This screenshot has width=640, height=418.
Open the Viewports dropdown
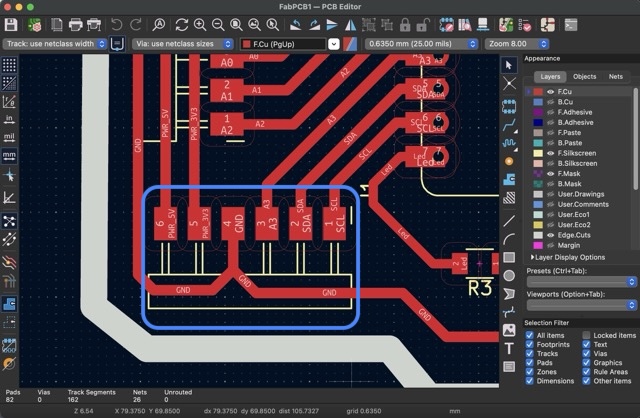[582, 305]
